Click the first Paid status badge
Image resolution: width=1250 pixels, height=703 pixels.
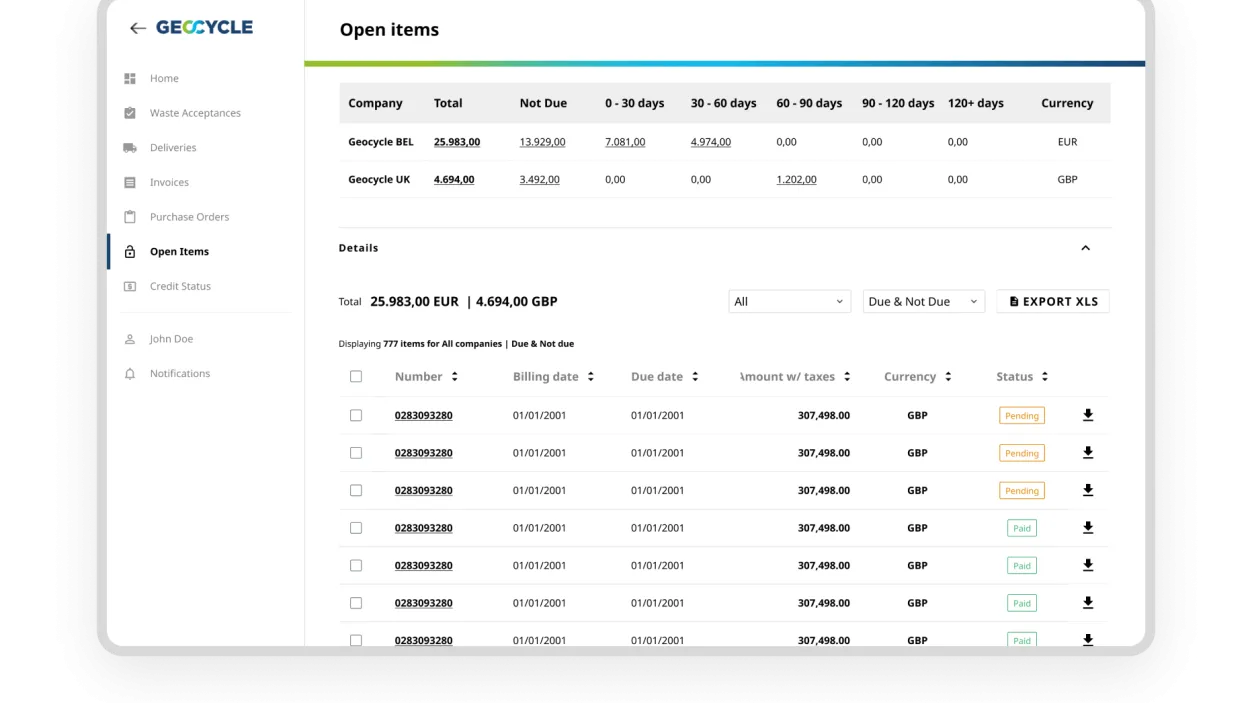(x=1021, y=528)
